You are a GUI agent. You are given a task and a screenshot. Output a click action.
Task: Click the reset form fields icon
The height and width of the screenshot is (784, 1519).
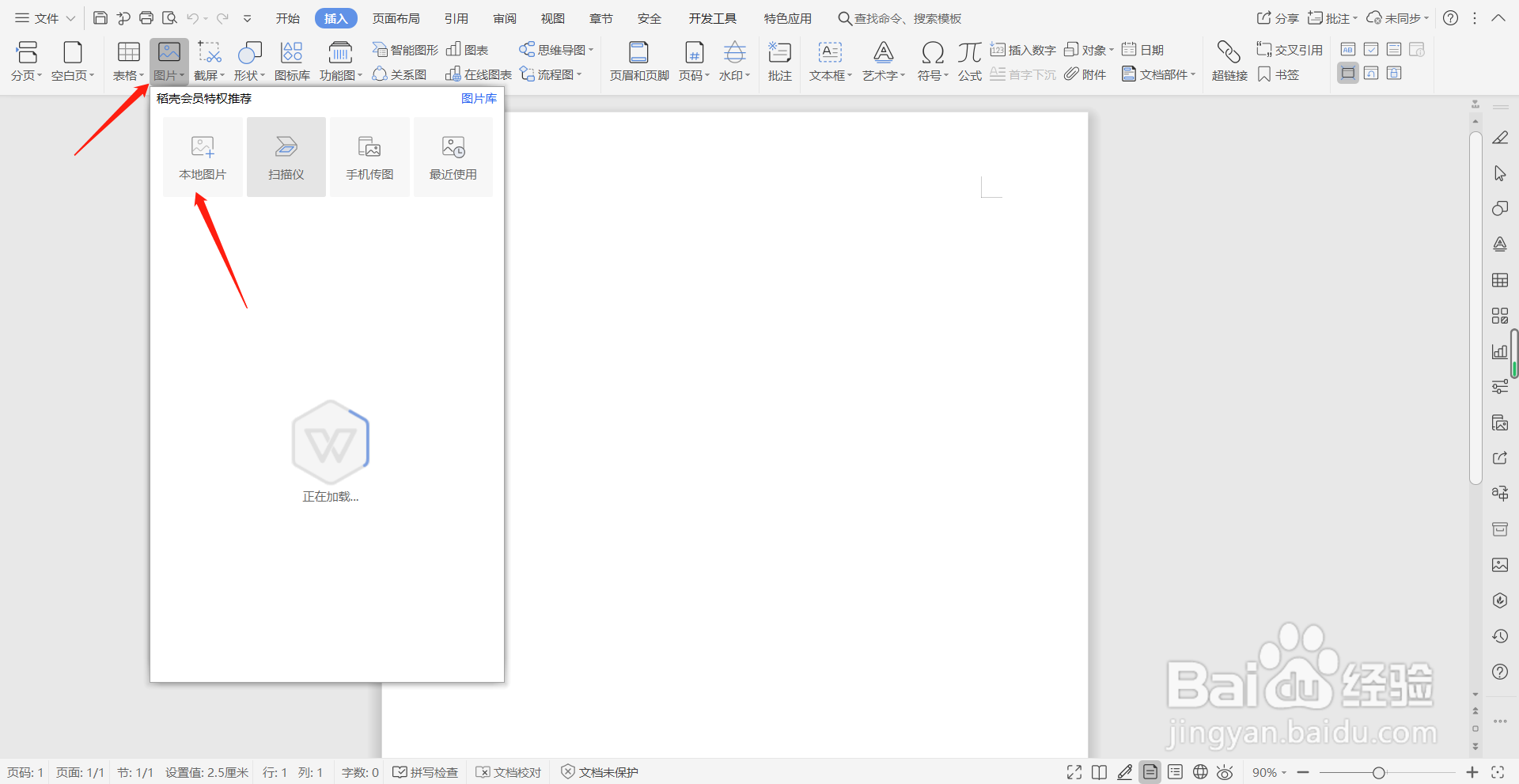(1371, 74)
